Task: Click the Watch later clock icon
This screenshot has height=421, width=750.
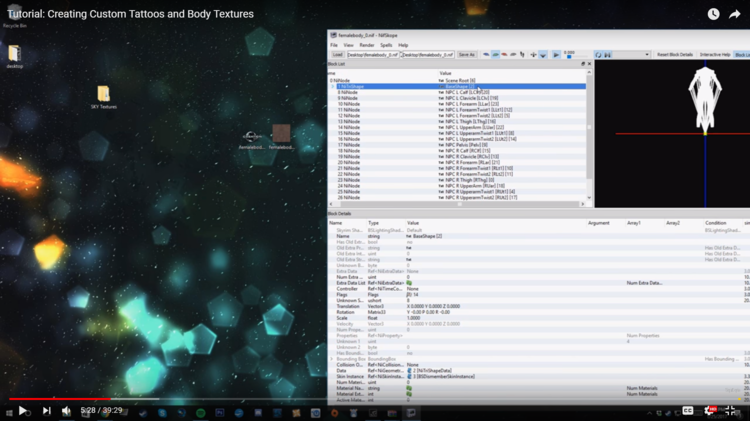Action: 713,14
